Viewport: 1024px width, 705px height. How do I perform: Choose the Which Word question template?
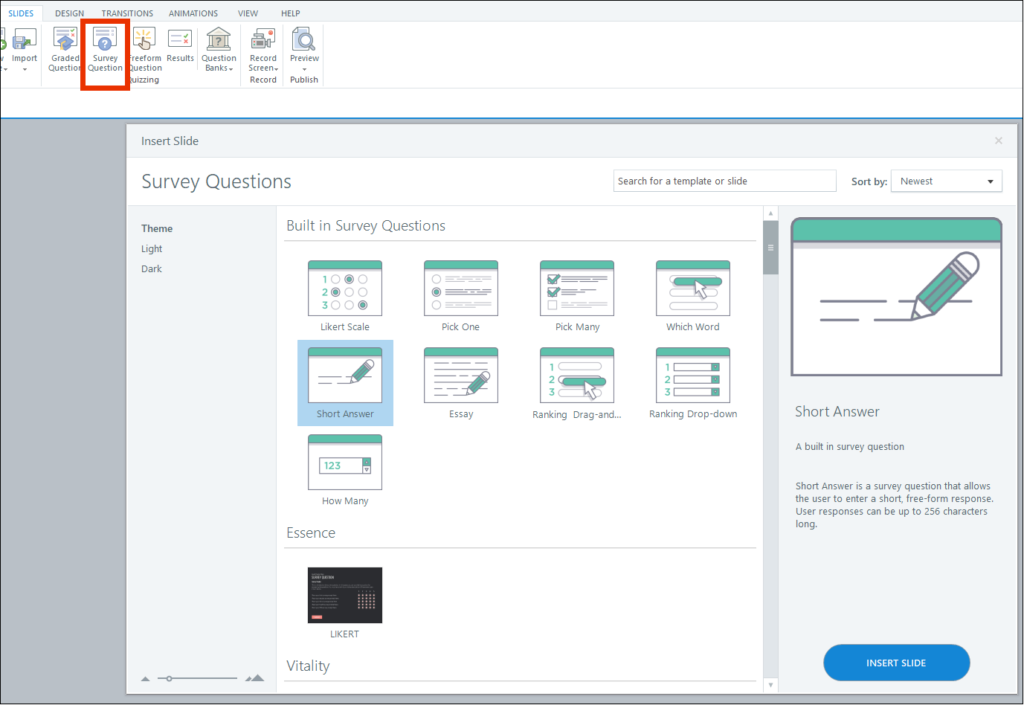coord(693,297)
